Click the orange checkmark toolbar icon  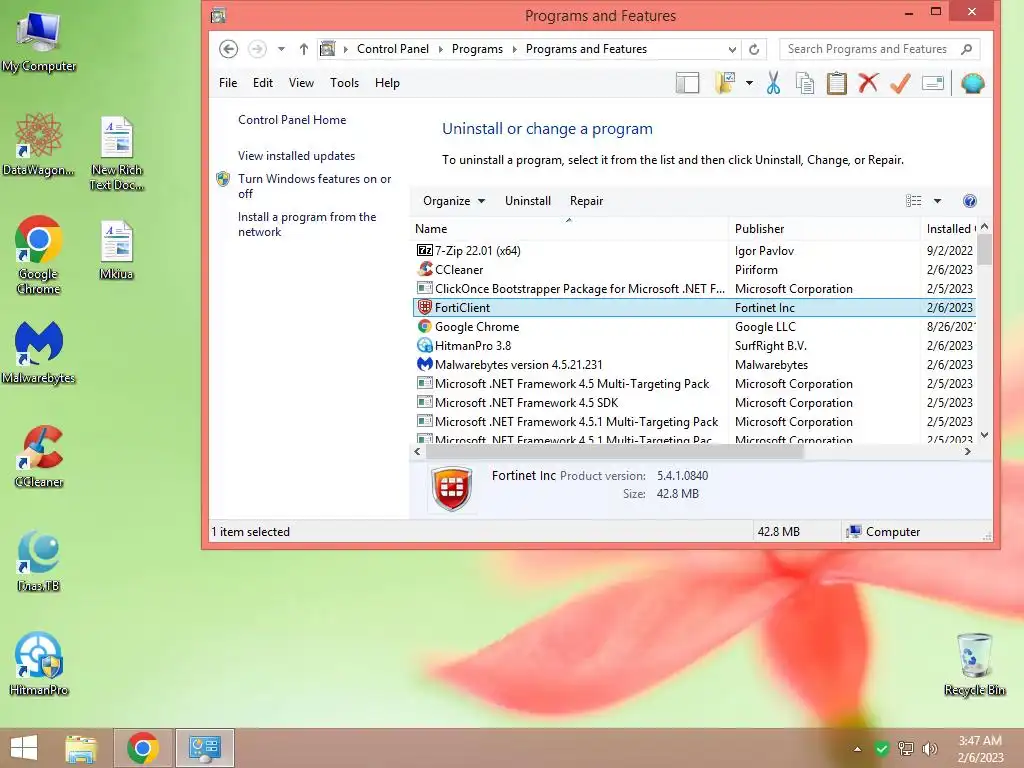coord(900,83)
